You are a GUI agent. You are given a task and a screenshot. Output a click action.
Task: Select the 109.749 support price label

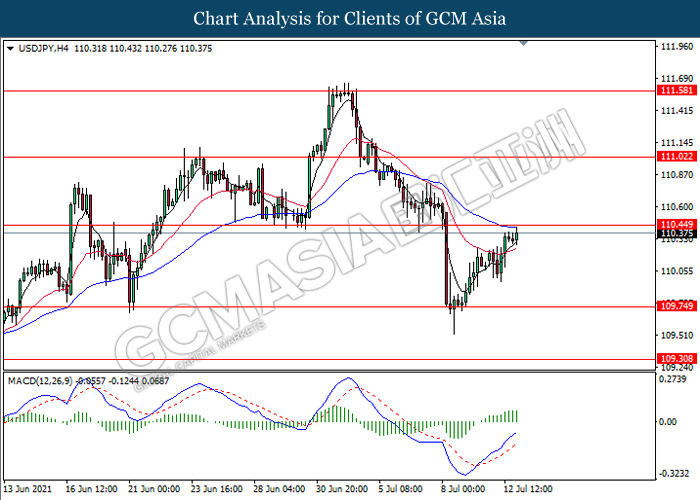click(x=677, y=306)
